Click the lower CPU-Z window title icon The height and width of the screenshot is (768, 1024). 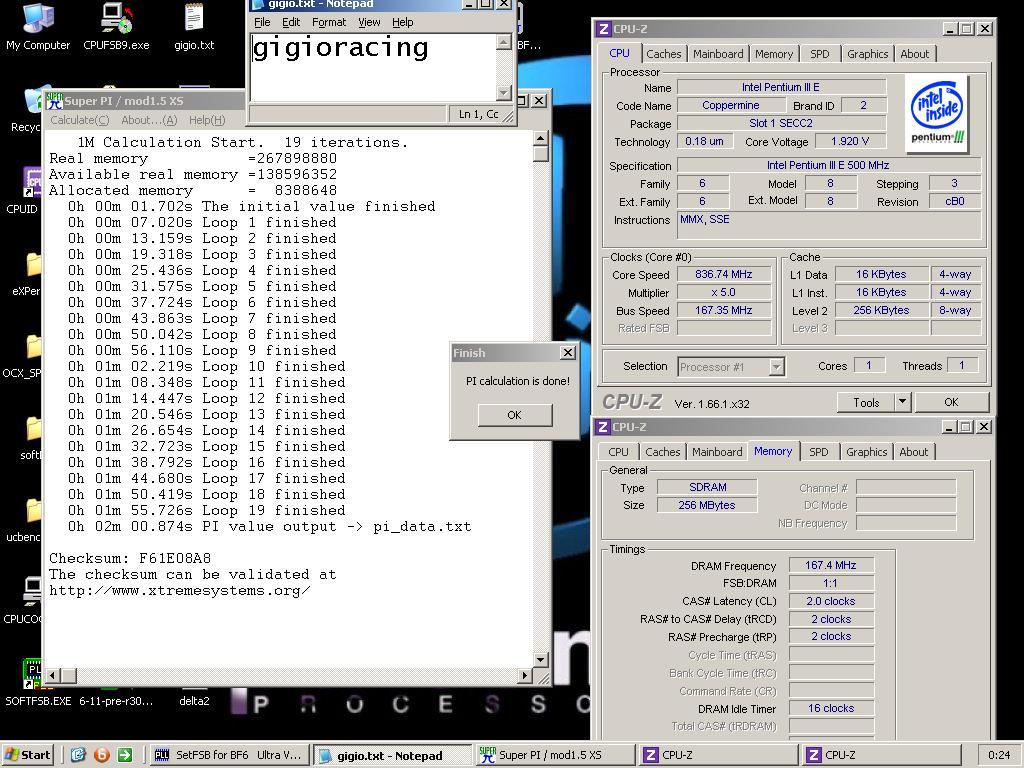602,426
